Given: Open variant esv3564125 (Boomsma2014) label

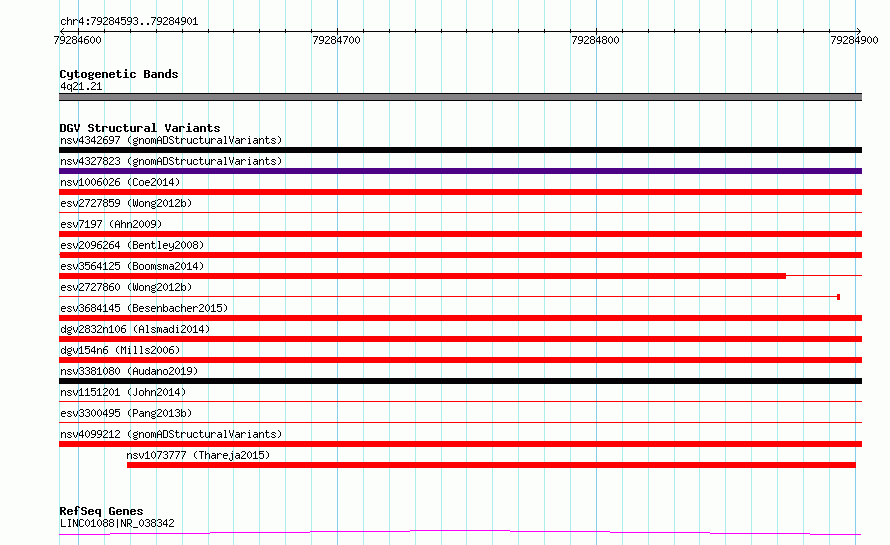Looking at the screenshot, I should tap(132, 266).
